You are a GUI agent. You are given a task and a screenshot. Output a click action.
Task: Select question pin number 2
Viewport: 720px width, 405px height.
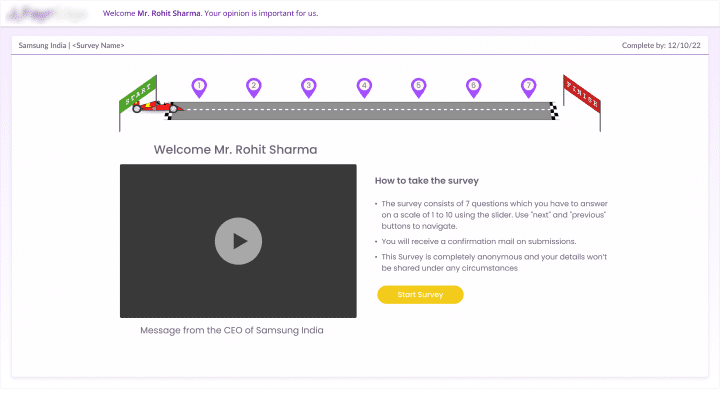254,87
